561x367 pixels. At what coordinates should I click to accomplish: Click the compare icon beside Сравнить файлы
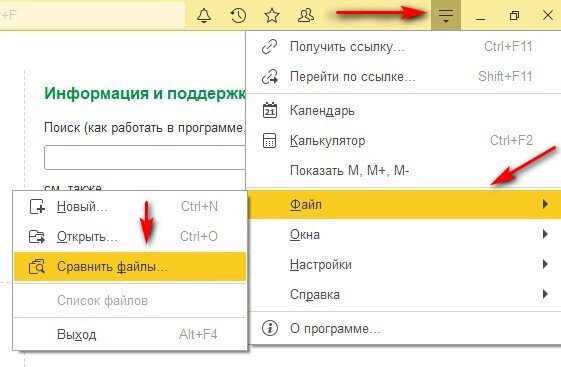point(37,266)
